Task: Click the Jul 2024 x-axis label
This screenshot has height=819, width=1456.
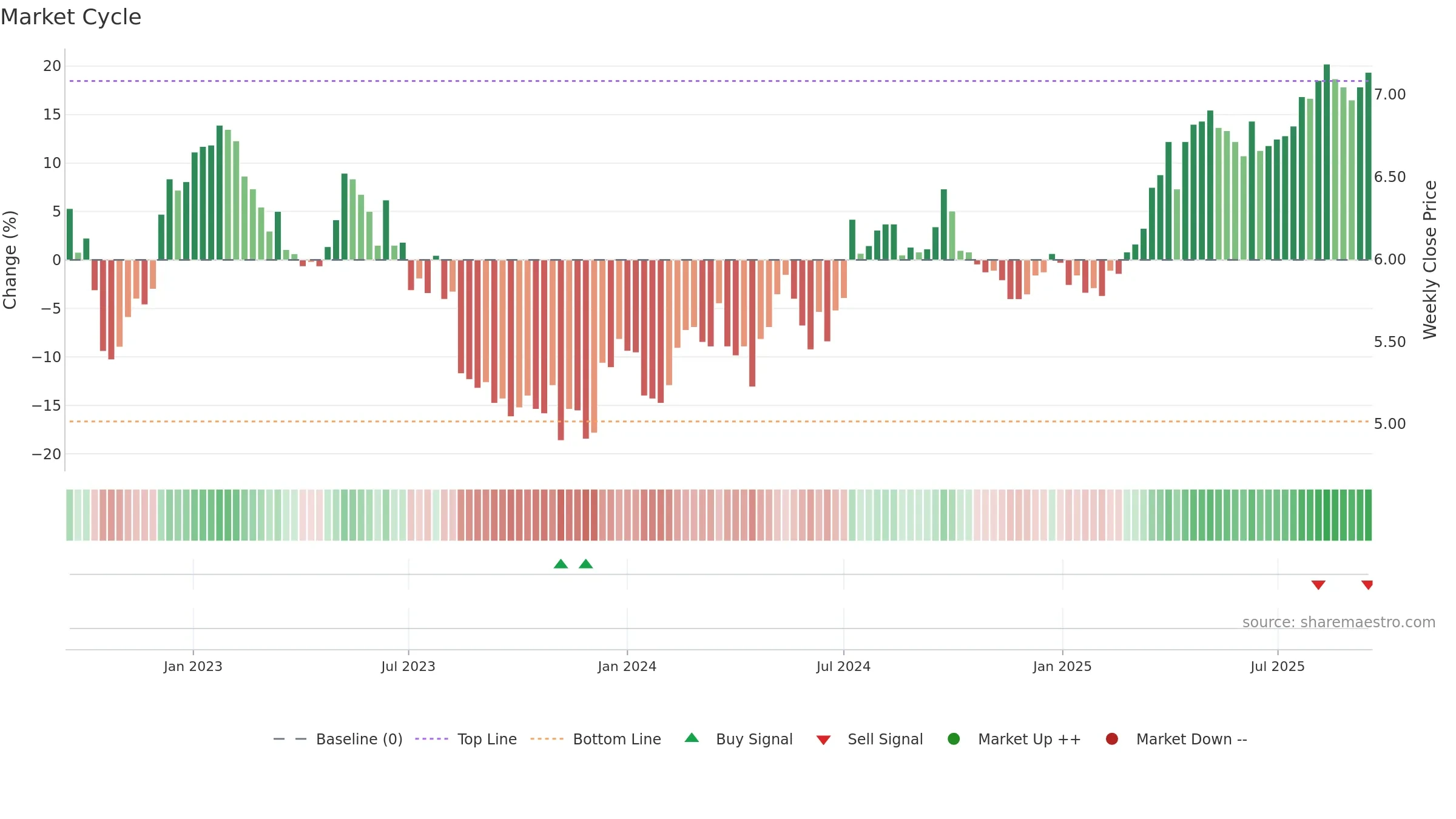Action: point(843,667)
